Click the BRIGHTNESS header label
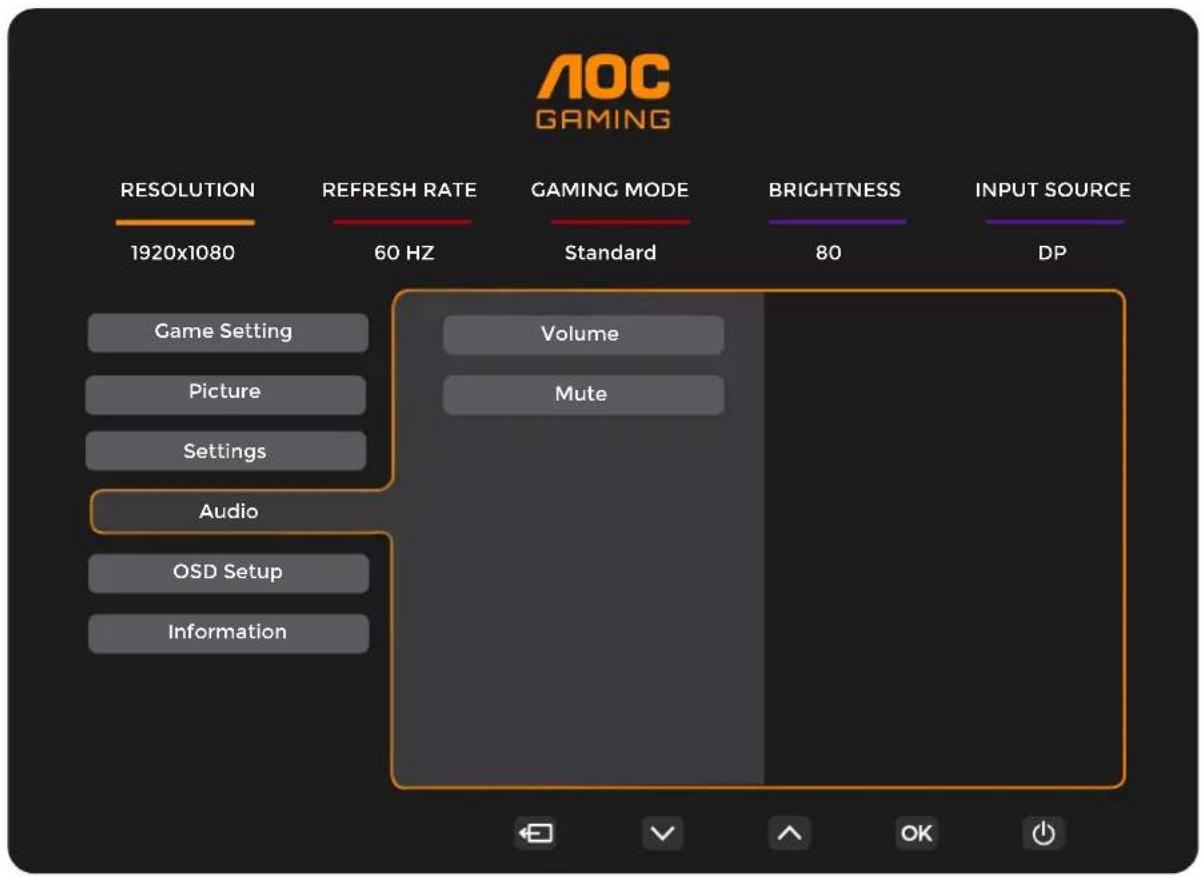Viewport: 1201px width, 876px height. pos(834,190)
